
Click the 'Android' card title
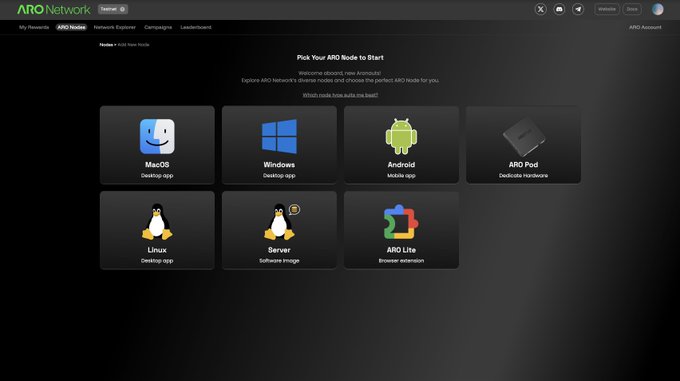click(401, 165)
